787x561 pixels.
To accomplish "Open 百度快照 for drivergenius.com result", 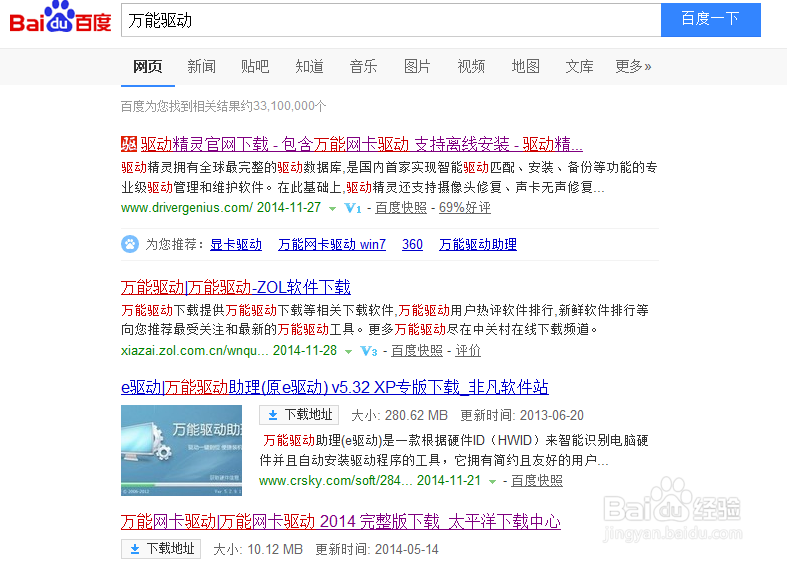I will pyautogui.click(x=401, y=208).
